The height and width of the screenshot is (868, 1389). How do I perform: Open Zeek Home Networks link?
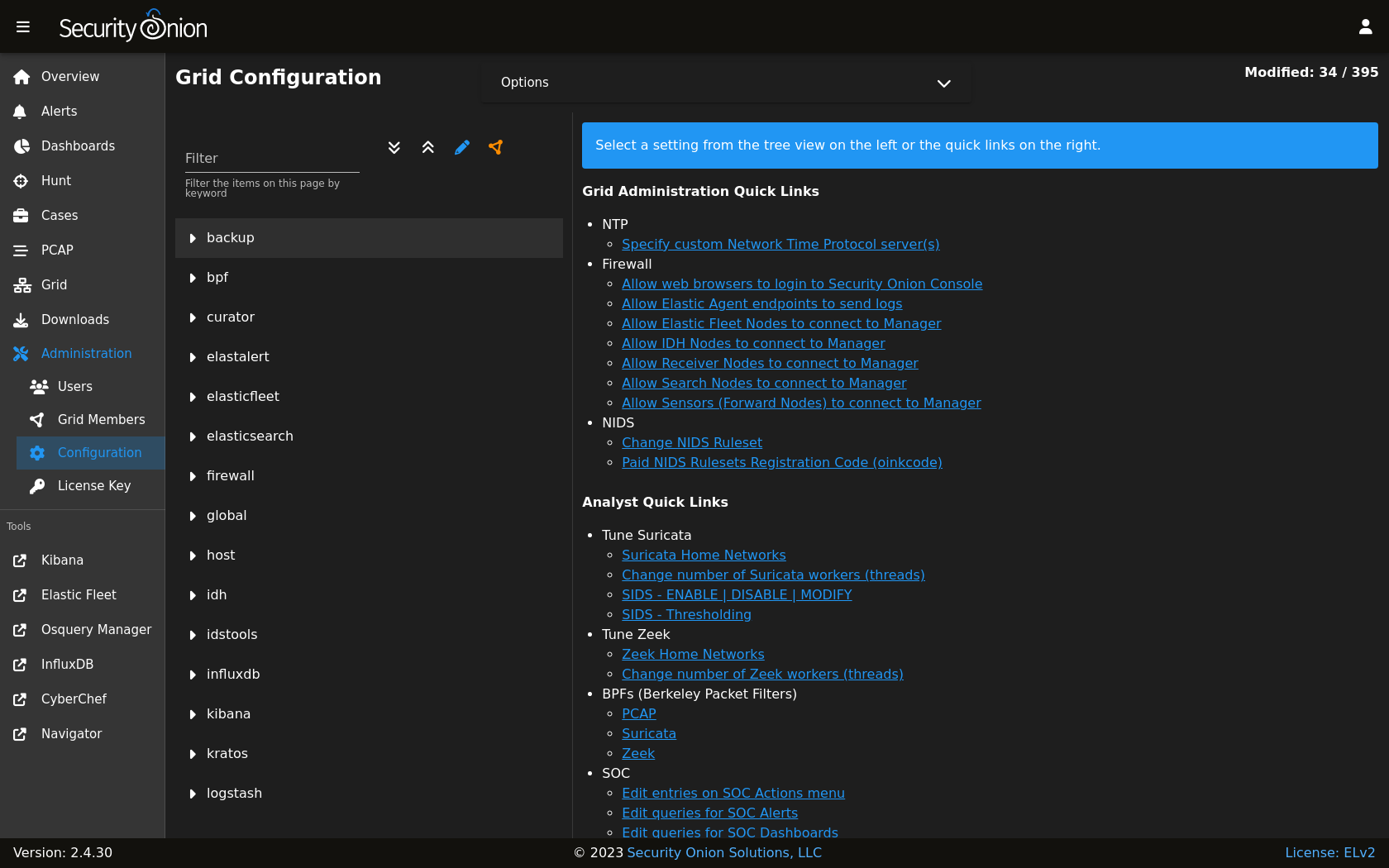693,655
